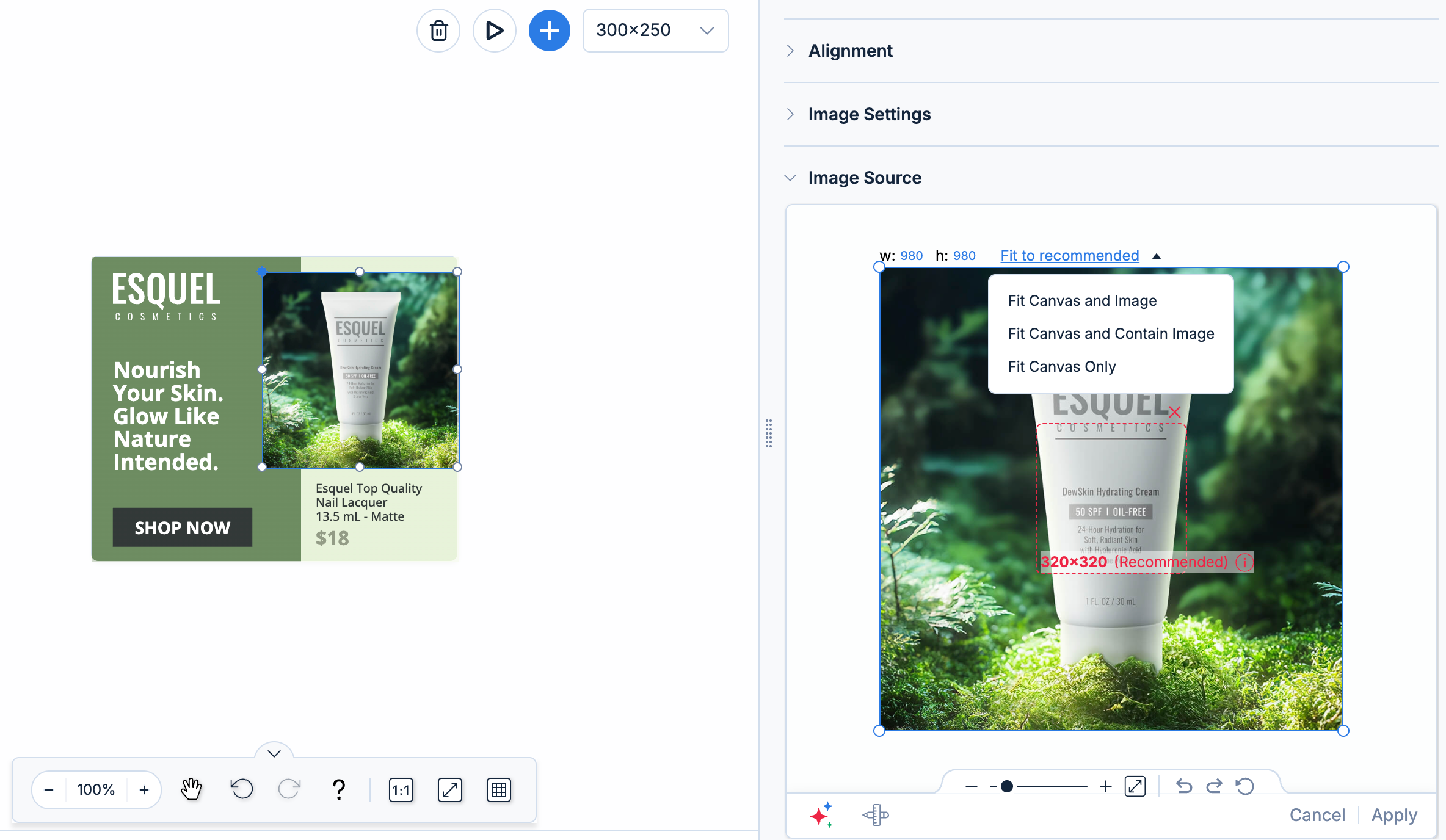Select Fit Canvas and Contain Image
The height and width of the screenshot is (840, 1446).
click(x=1111, y=334)
